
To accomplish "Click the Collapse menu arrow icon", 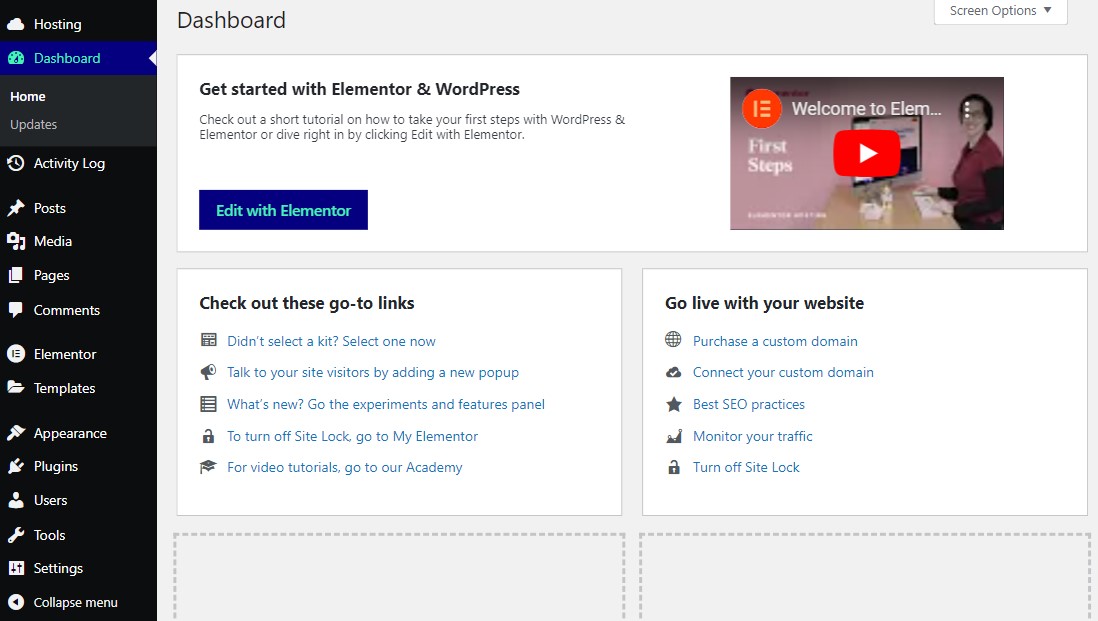I will [16, 602].
